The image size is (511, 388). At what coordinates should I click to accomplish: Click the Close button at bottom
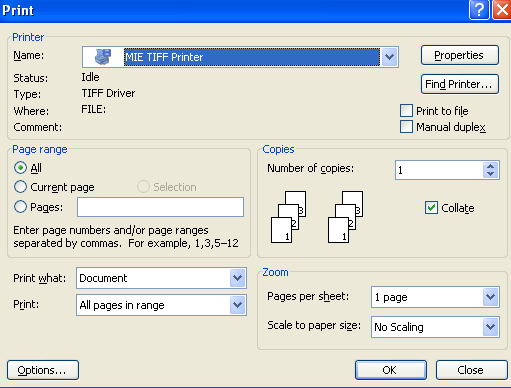[471, 370]
